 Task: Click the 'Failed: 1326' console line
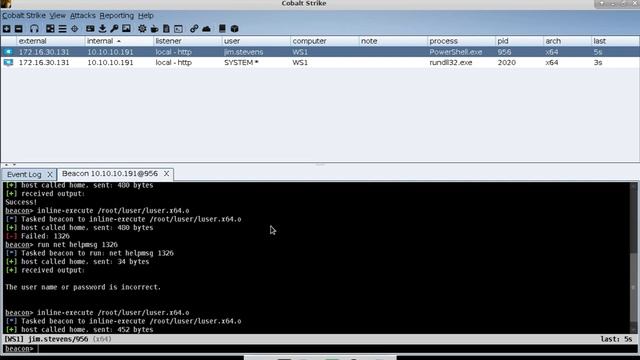pos(38,236)
